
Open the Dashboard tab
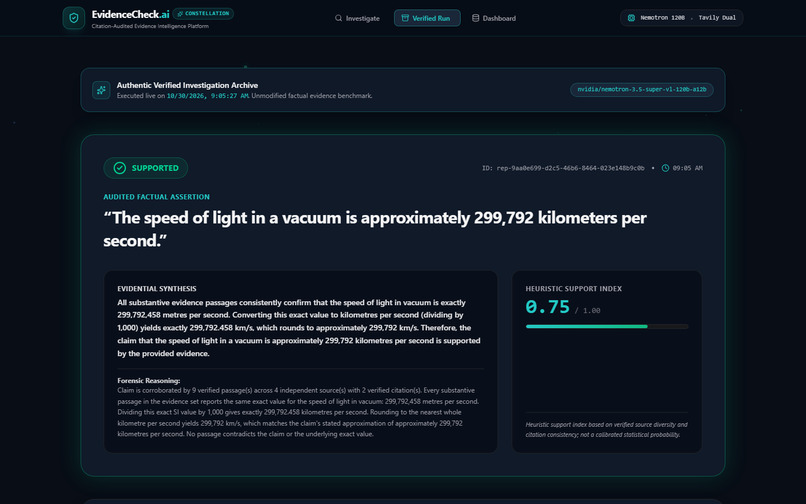[x=493, y=18]
